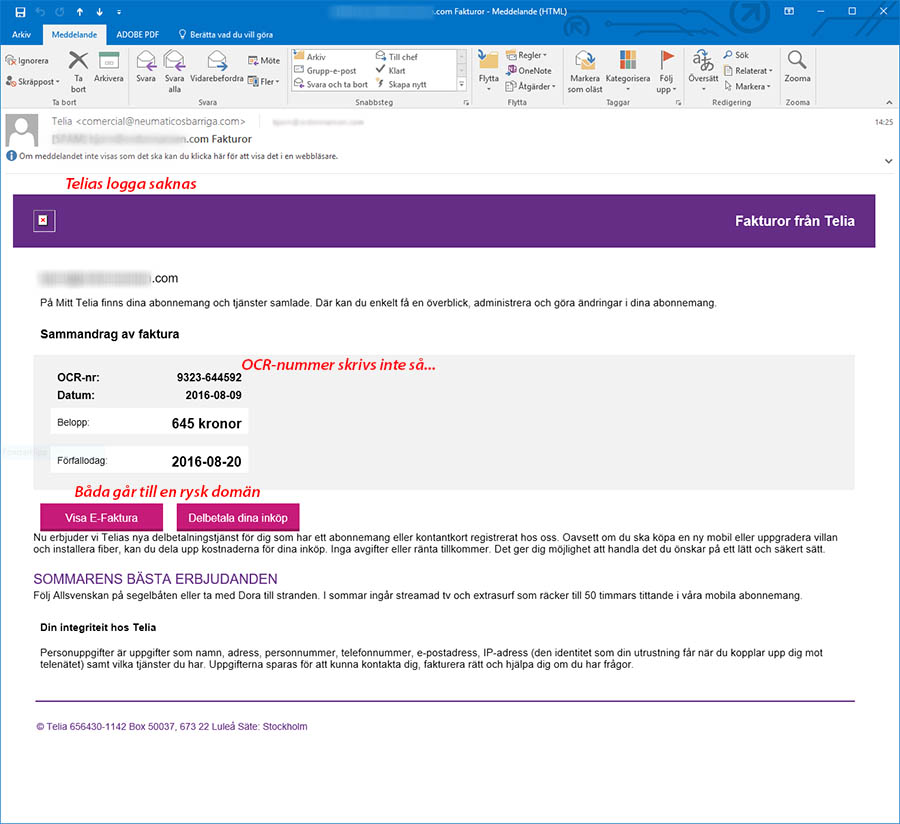Archive the message with Arkivera
The image size is (900, 824).
(108, 67)
